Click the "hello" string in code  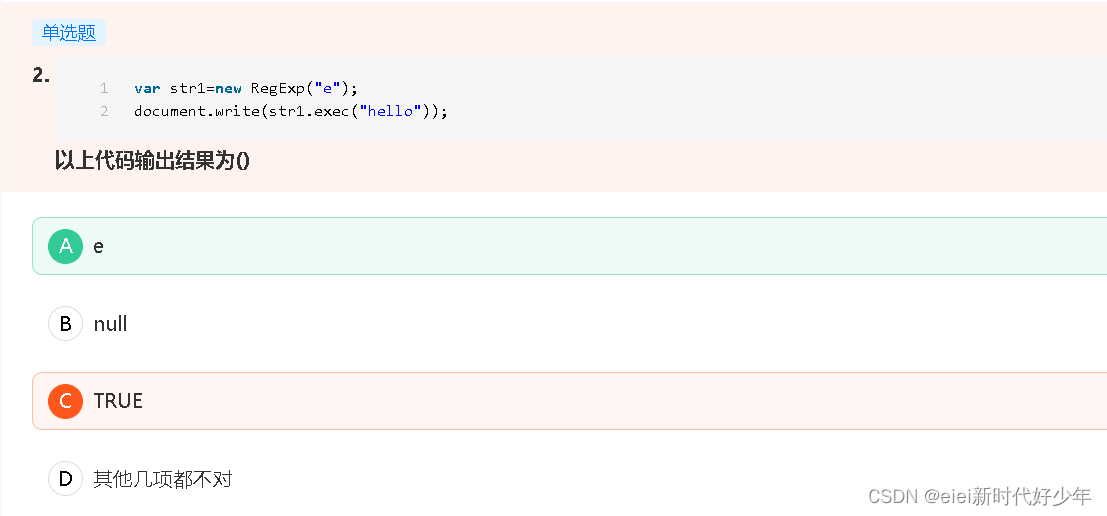click(390, 112)
